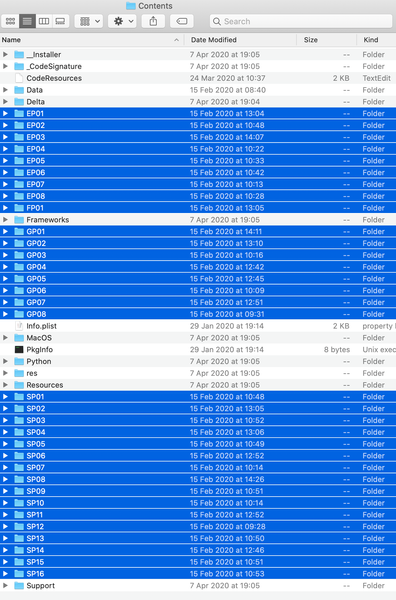Switch to gallery view mode
The image size is (396, 600).
(60, 21)
